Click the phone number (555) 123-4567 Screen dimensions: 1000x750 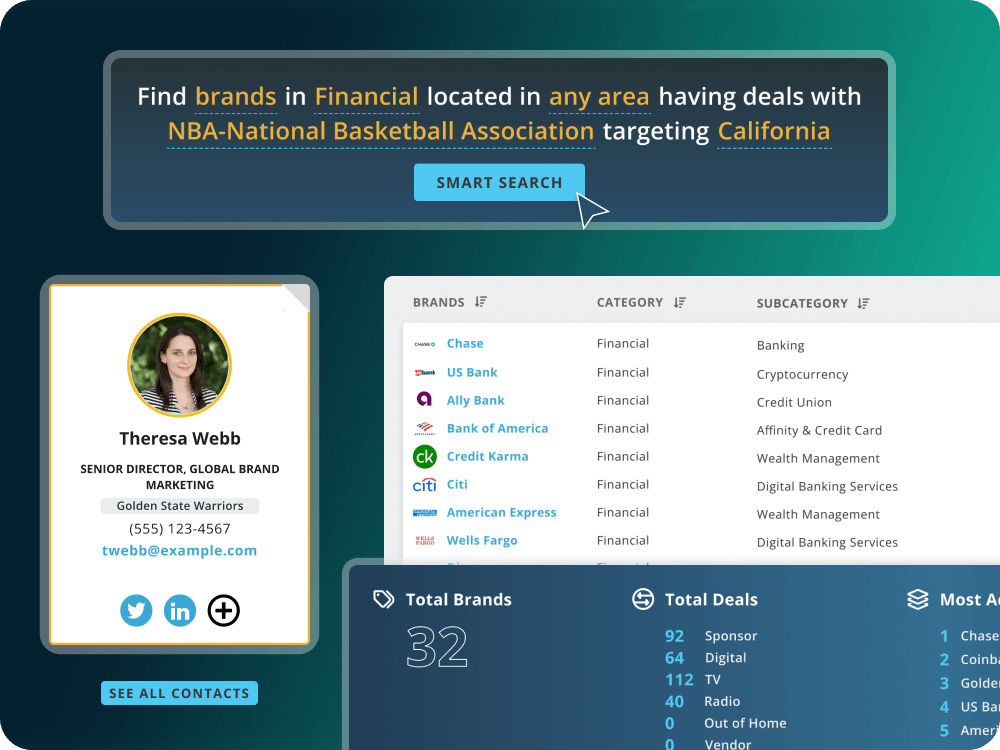pos(179,529)
